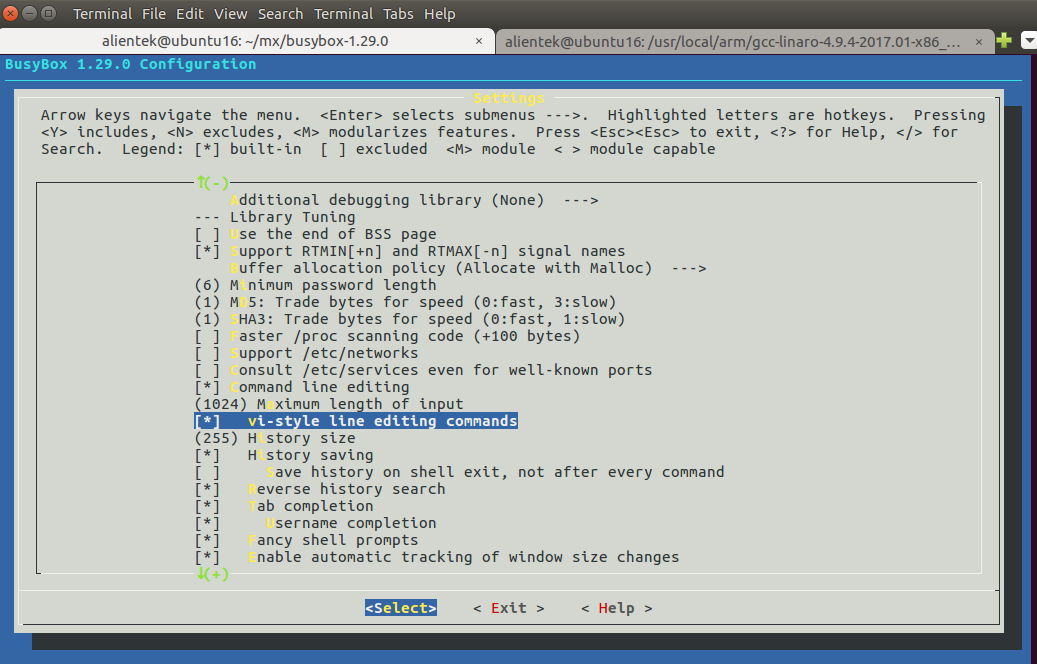This screenshot has height=664, width=1037.
Task: Click the 'Settings' dialog title
Action: (x=509, y=98)
